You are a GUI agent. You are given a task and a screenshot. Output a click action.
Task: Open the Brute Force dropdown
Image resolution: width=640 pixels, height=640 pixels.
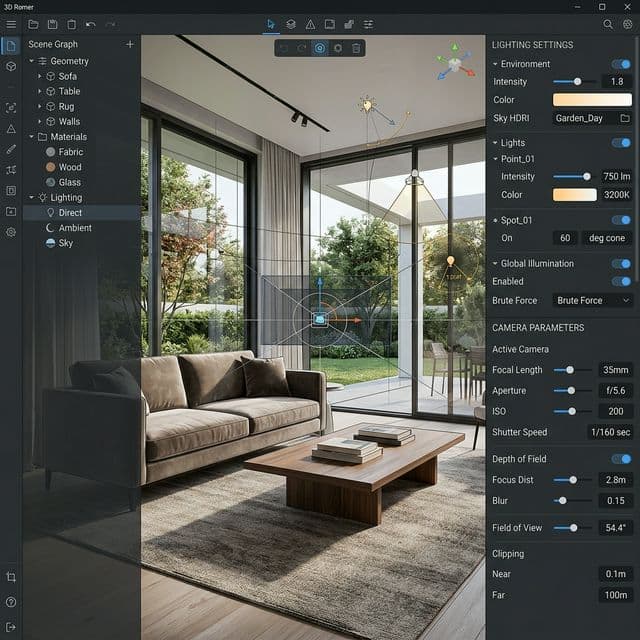[593, 300]
